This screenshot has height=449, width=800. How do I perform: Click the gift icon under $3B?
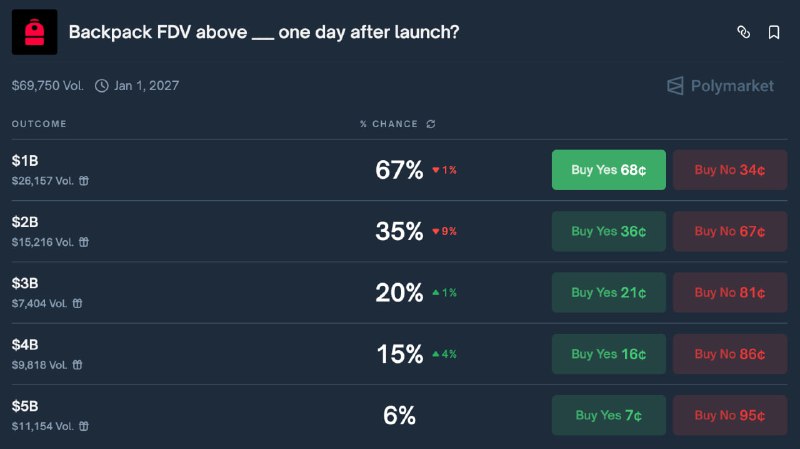[x=78, y=303]
